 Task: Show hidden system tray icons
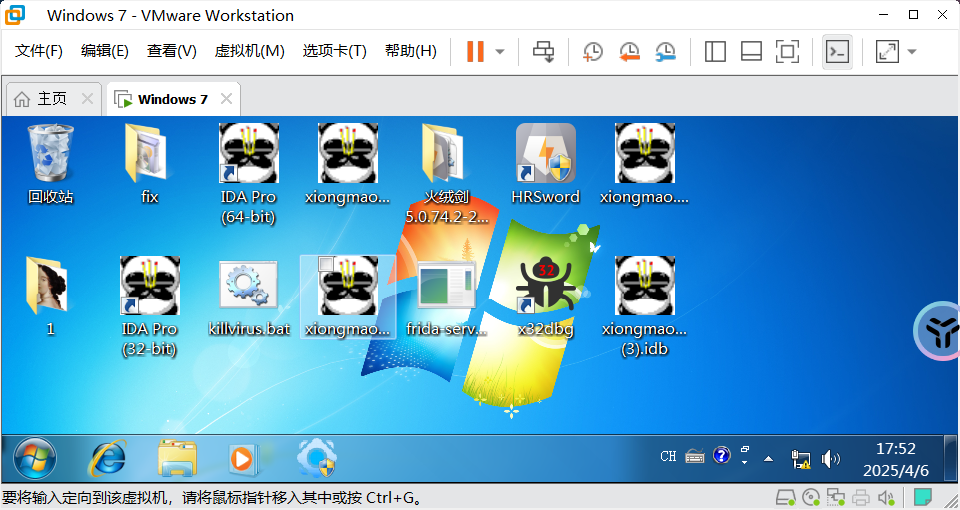[x=768, y=459]
